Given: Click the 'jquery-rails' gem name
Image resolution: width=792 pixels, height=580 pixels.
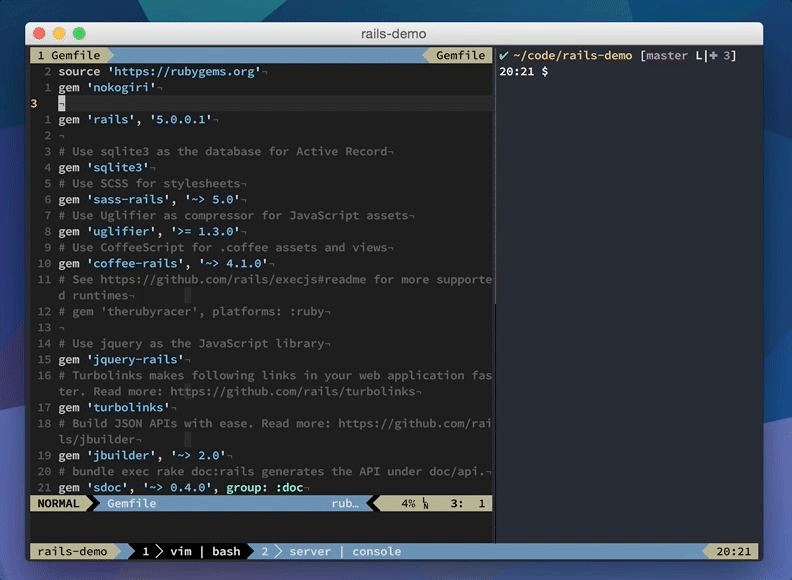Looking at the screenshot, I should 135,359.
